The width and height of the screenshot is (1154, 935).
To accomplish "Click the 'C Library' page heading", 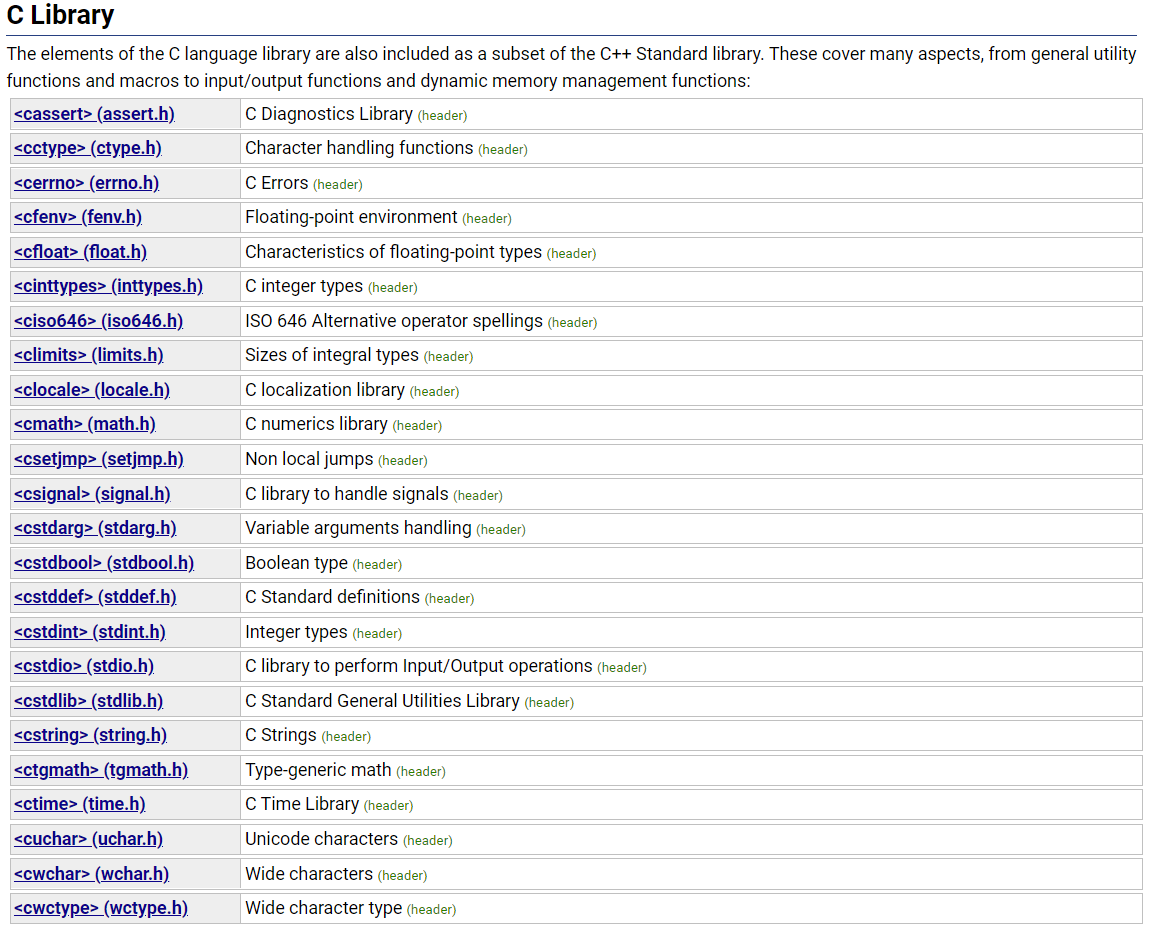I will (60, 15).
